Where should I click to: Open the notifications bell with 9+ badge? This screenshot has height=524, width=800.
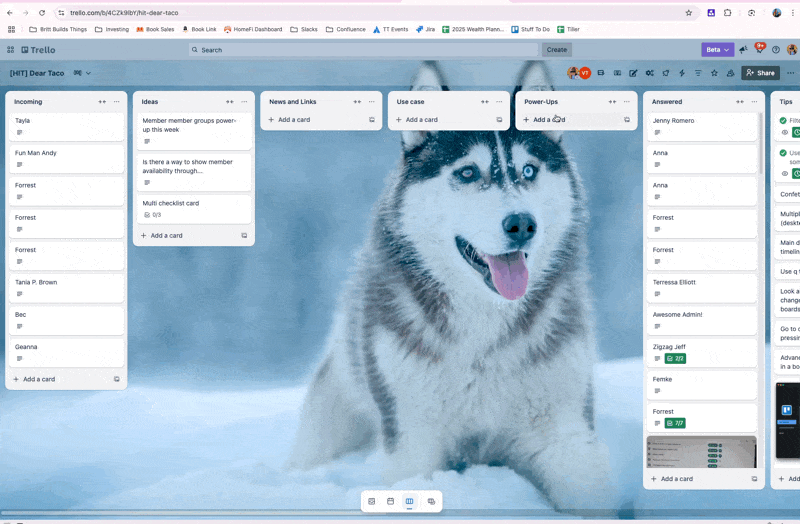click(x=760, y=49)
